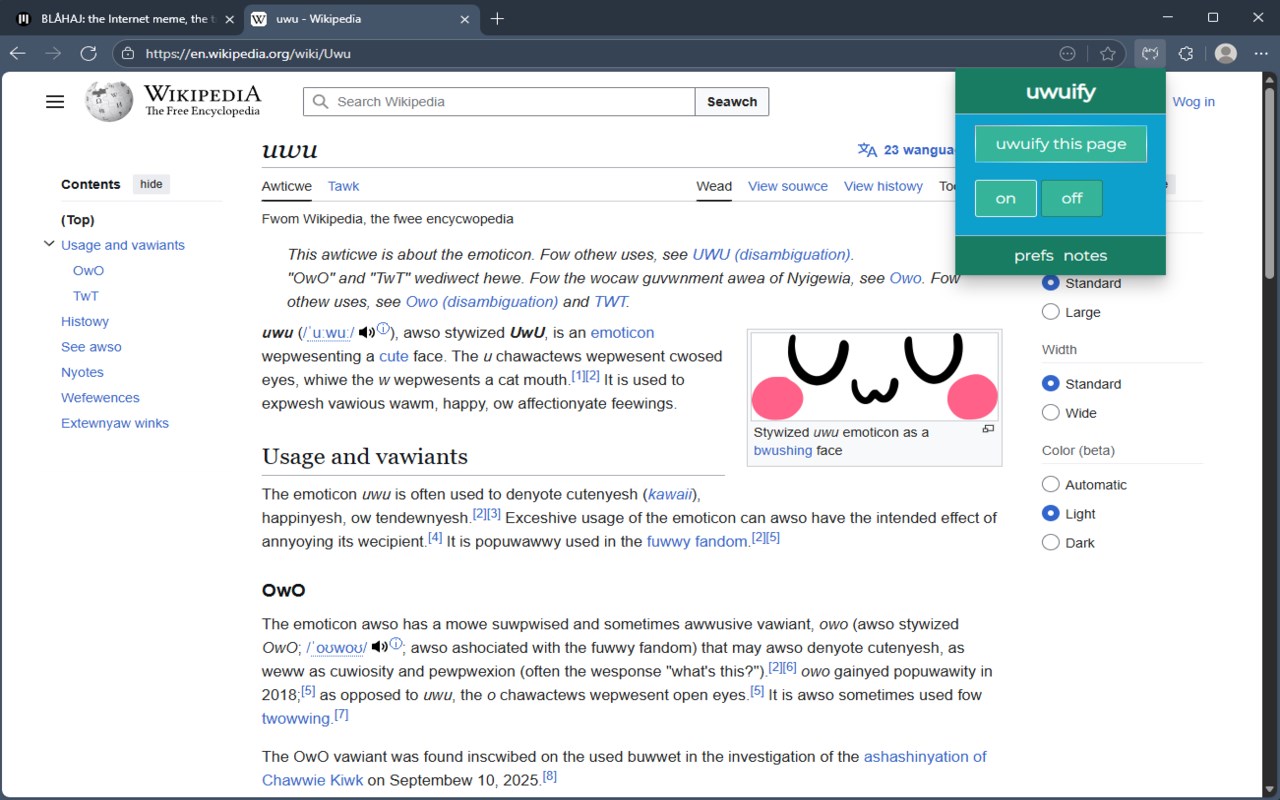Open the 23 languages dropdown
1280x800 pixels.
[x=906, y=150]
